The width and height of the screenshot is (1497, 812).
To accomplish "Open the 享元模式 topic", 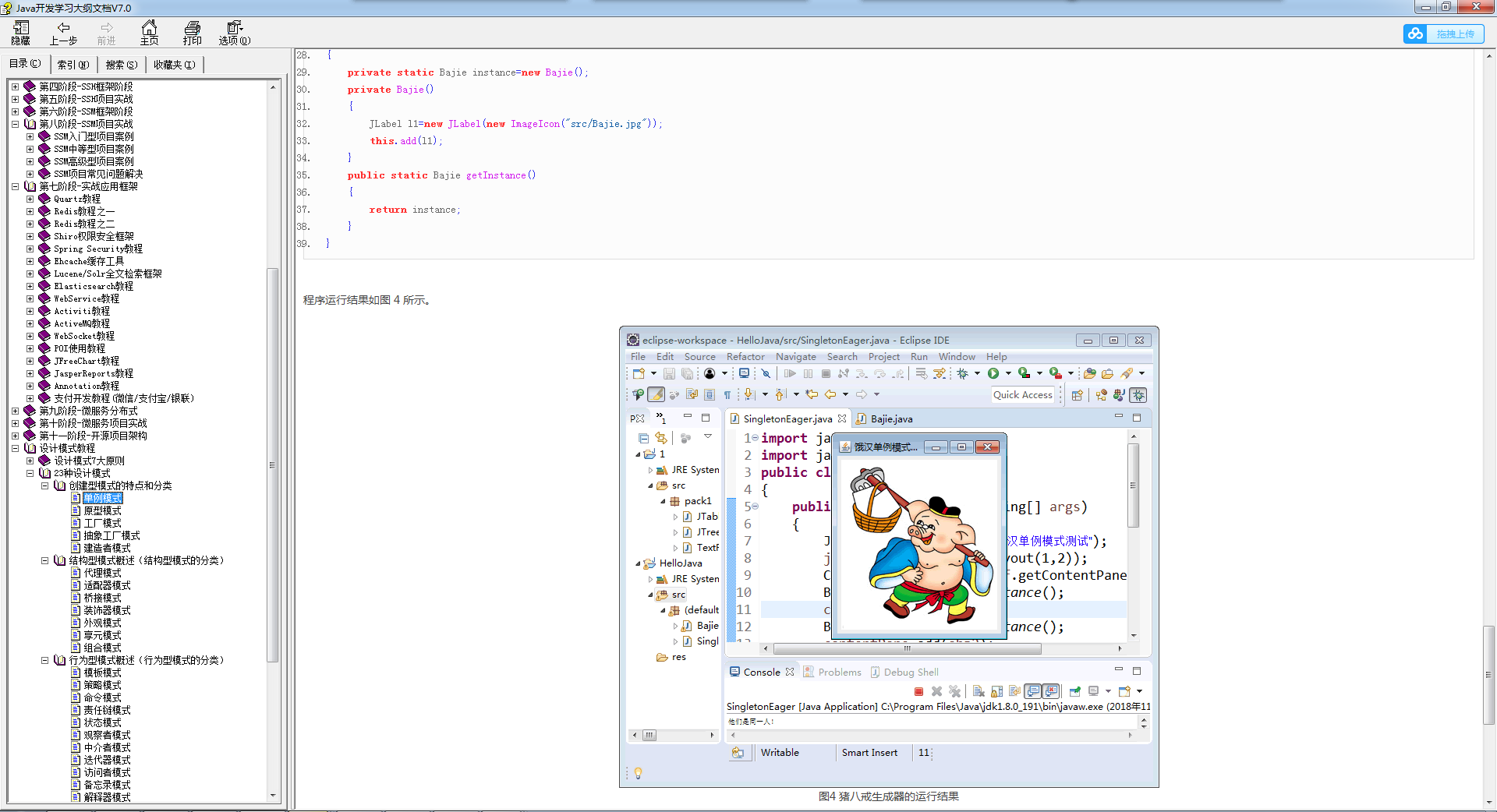I will [102, 635].
